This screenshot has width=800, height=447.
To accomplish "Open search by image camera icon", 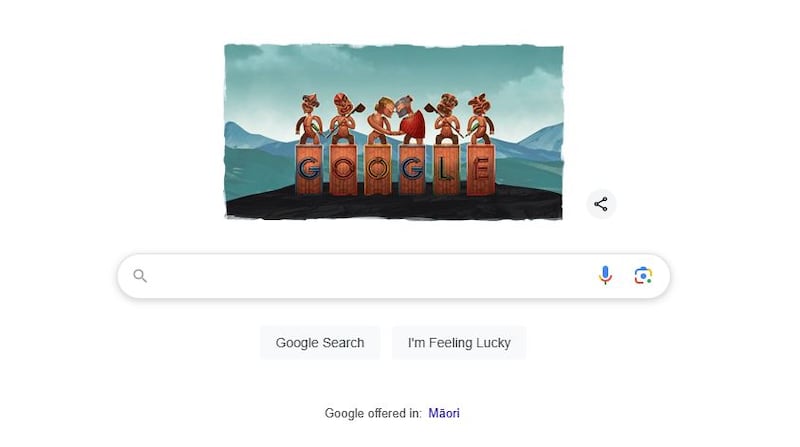I will coord(643,276).
